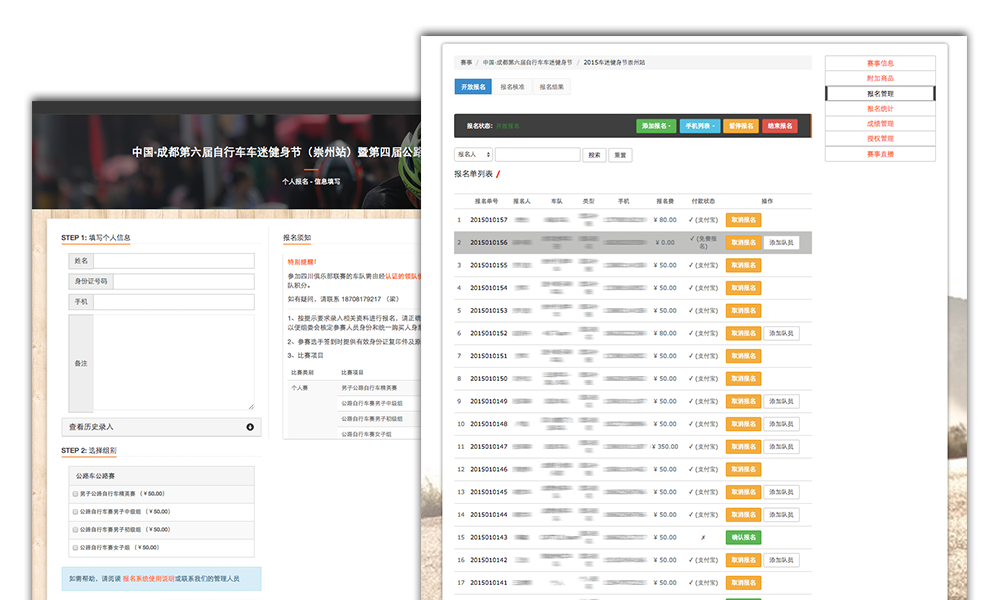This screenshot has height=600, width=1000.
Task: Open the 报名系统使用说明 help link
Action: [x=149, y=579]
